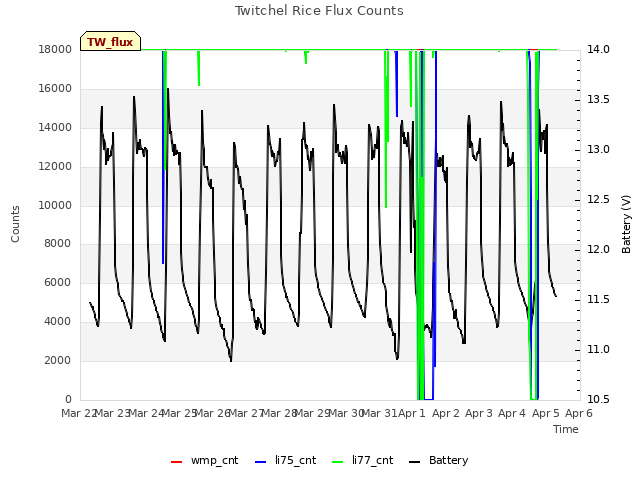Click the Apr 6 date tick label

point(578,413)
